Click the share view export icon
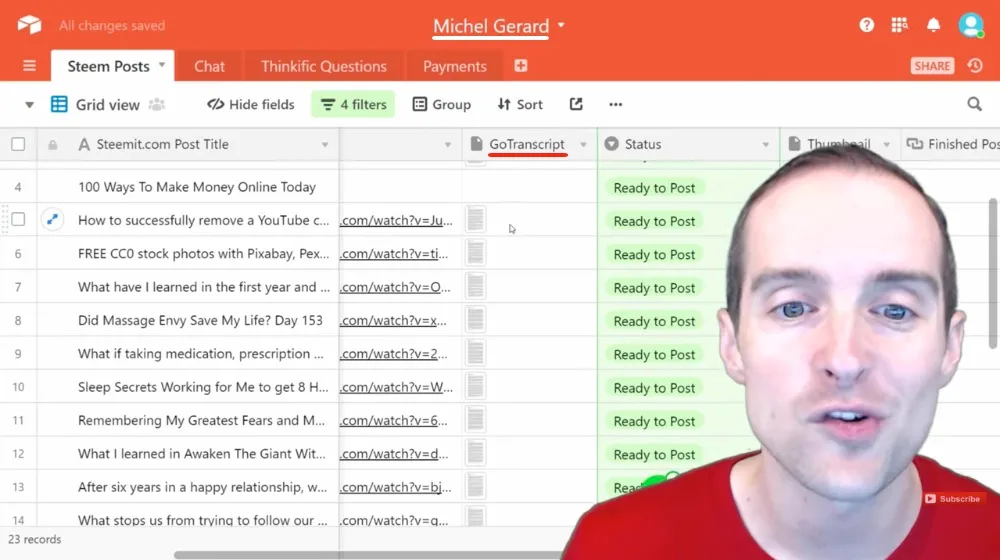1000x560 pixels. point(576,104)
